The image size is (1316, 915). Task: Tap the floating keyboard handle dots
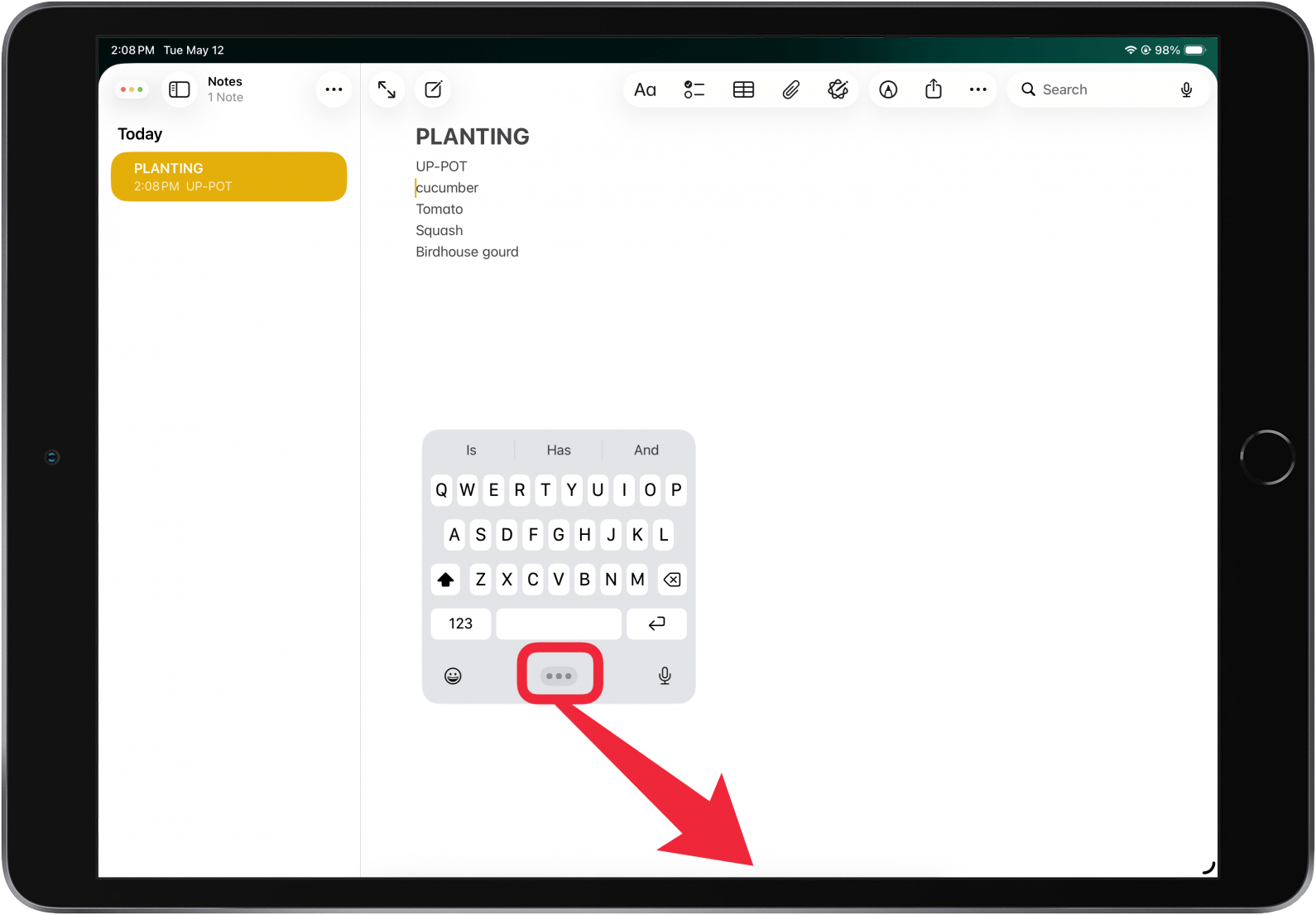(x=559, y=676)
